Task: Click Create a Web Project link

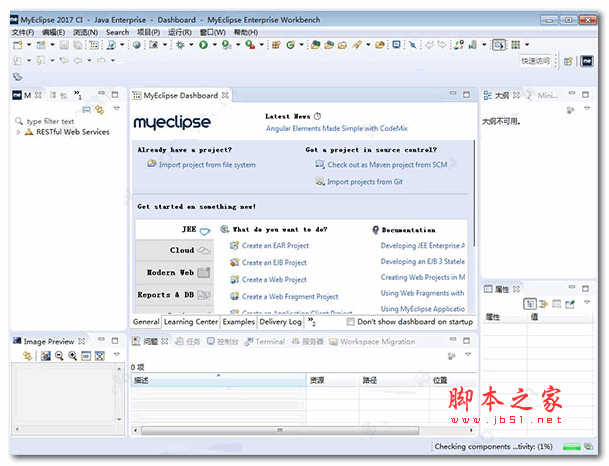Action: (274, 280)
